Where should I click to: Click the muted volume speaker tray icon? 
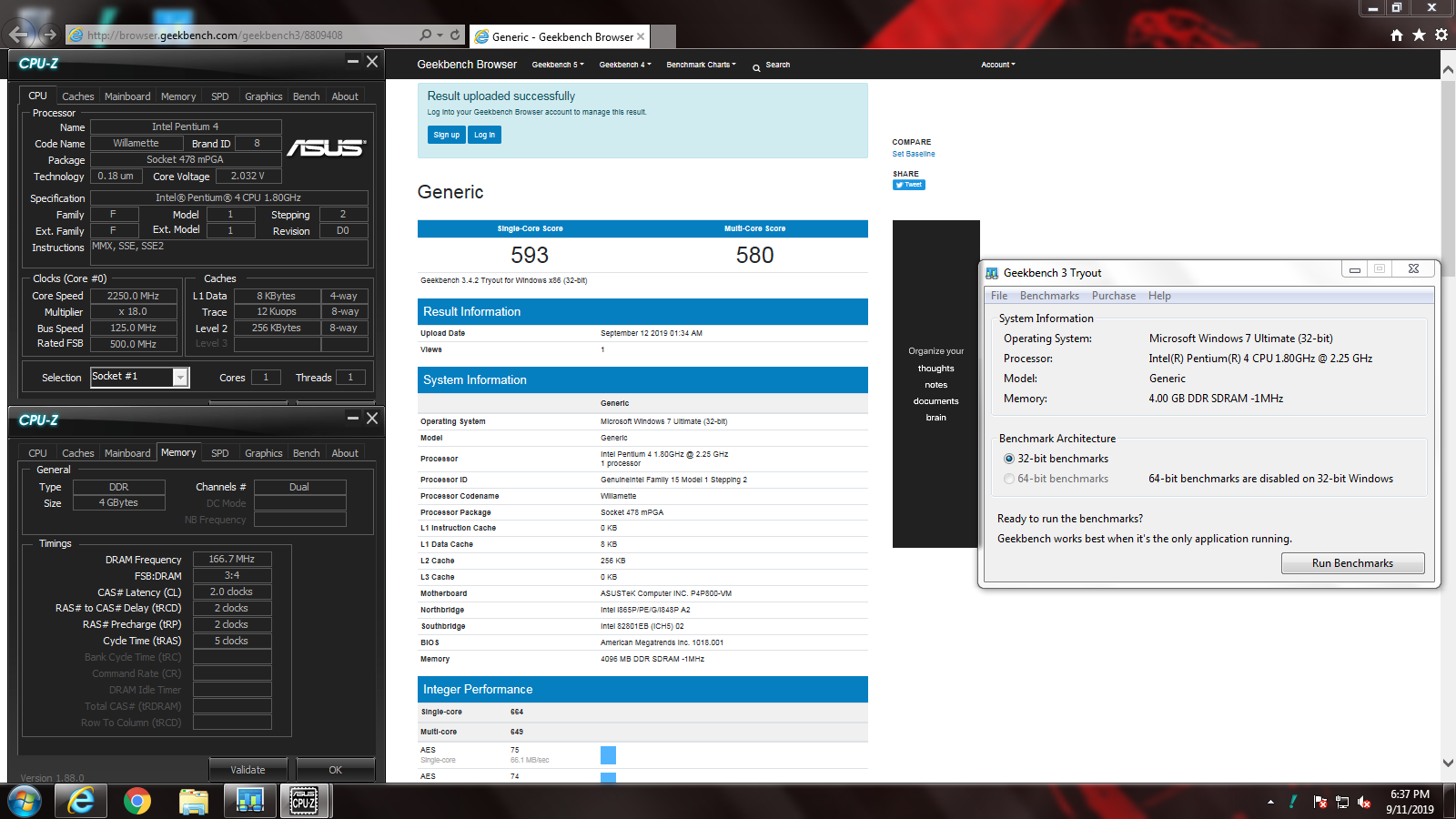(1364, 802)
